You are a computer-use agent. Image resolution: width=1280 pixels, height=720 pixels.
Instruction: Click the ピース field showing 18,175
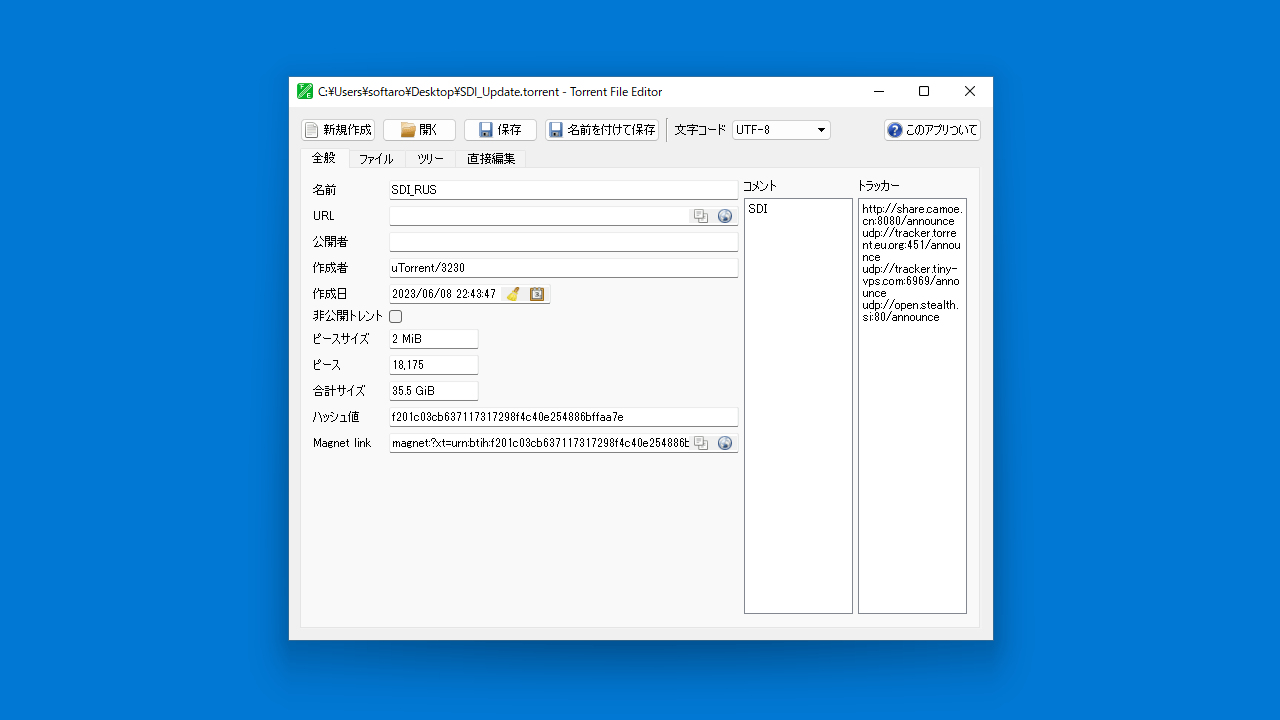(x=434, y=365)
